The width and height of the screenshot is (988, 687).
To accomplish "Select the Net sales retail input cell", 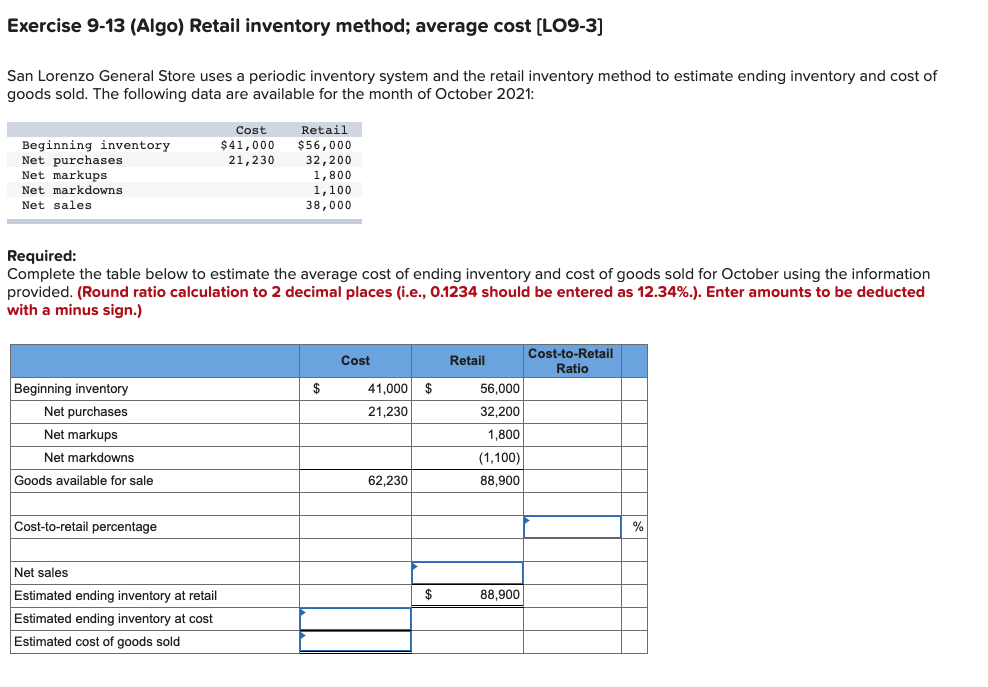I will pyautogui.click(x=466, y=572).
